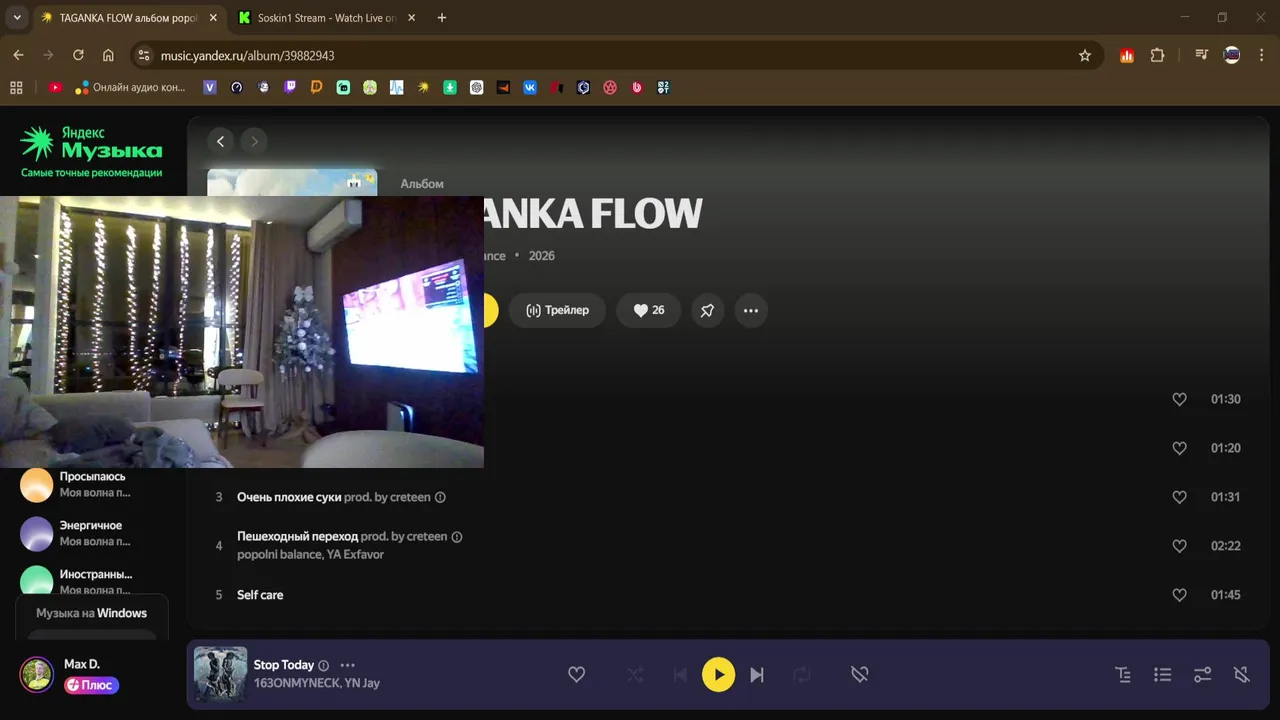View site information icon in address bar
Screen dimensions: 1280x720
[x=143, y=56]
